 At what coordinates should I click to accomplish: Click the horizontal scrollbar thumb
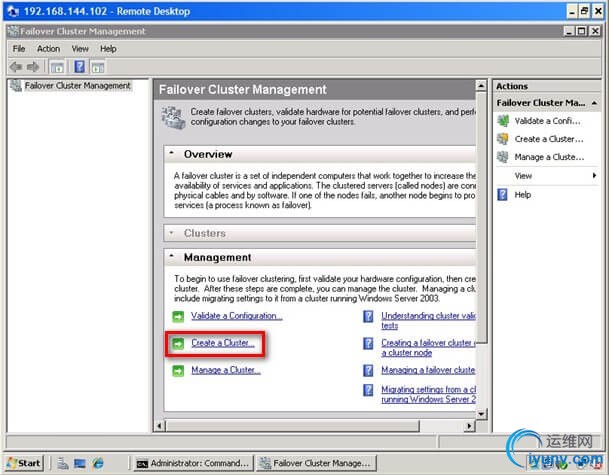pos(293,426)
